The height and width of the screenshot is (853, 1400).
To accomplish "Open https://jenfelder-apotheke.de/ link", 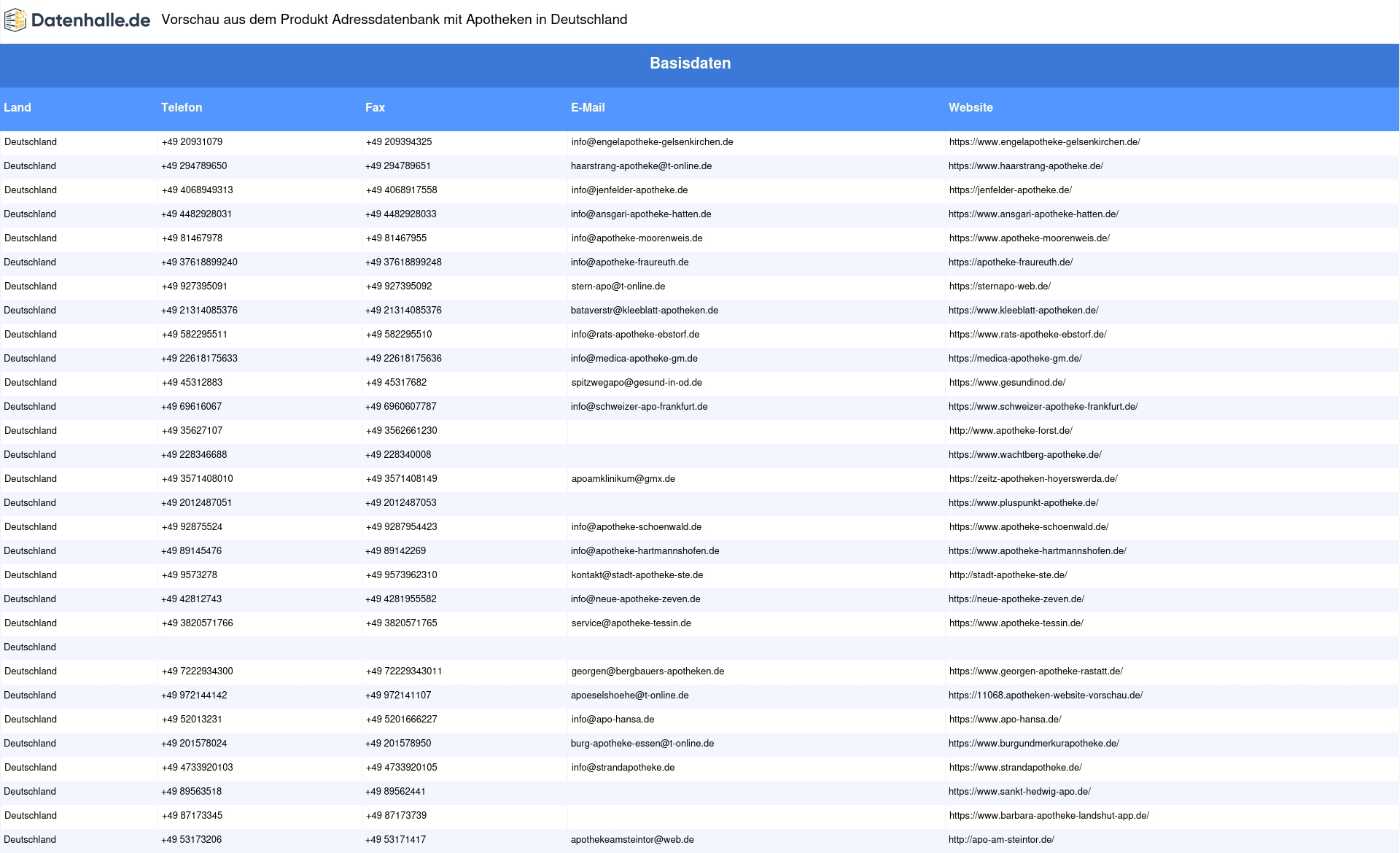I will tap(1011, 190).
